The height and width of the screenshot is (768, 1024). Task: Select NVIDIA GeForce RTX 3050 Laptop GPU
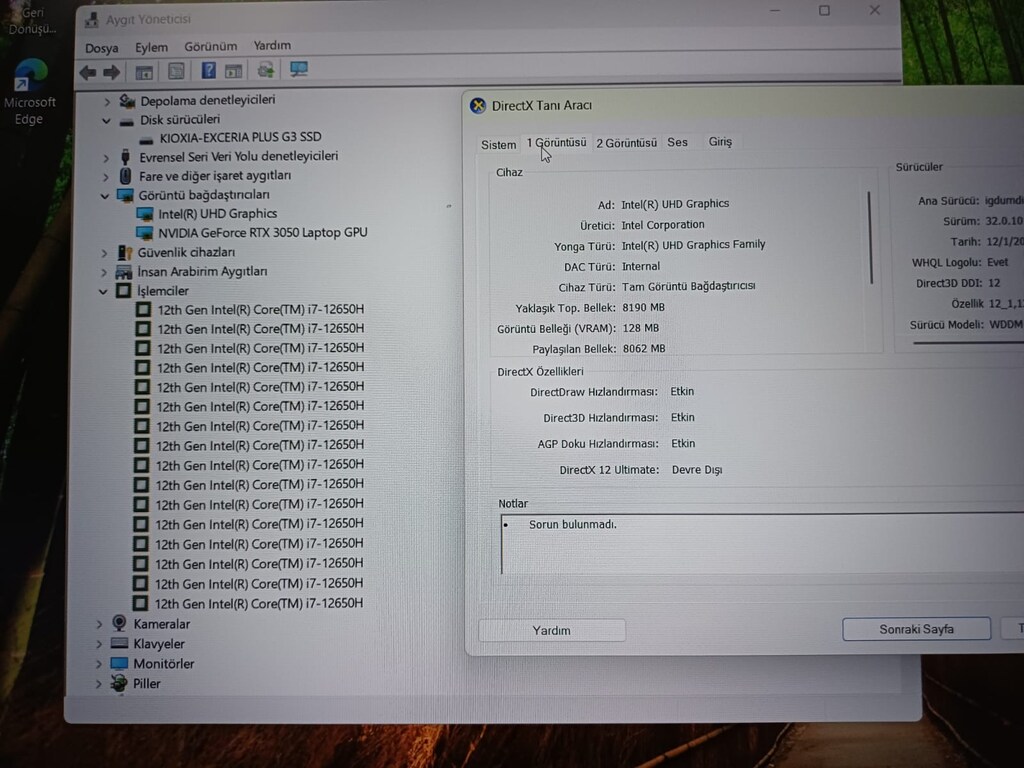263,232
